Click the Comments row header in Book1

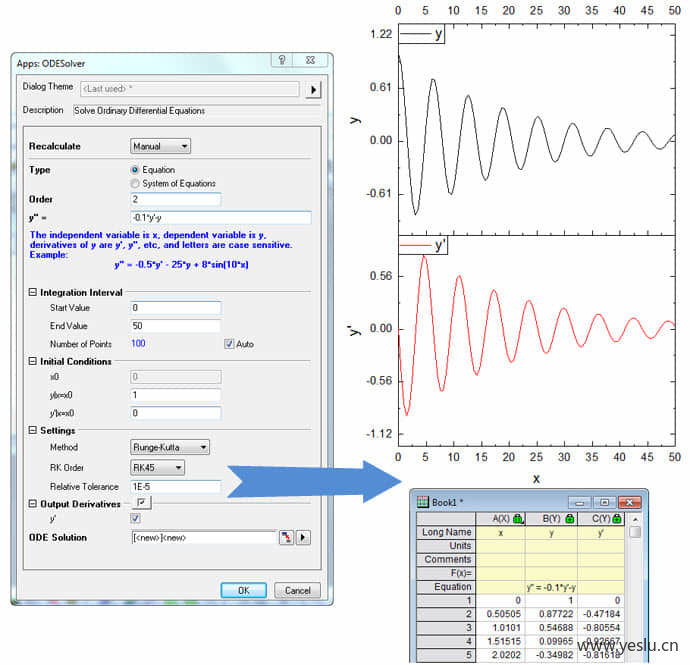(446, 559)
